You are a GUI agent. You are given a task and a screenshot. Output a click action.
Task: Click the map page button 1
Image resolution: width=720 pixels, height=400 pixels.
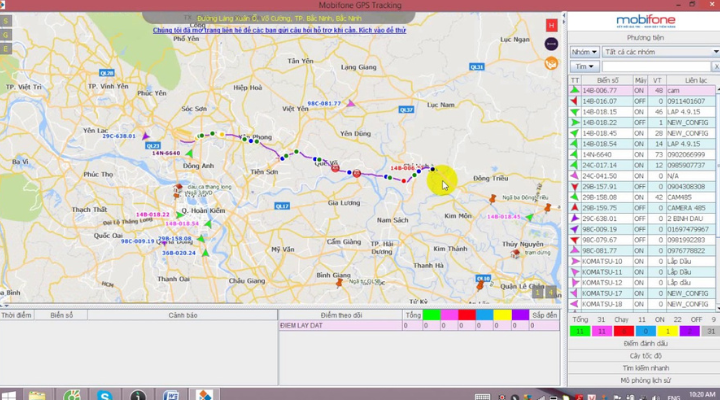537,292
